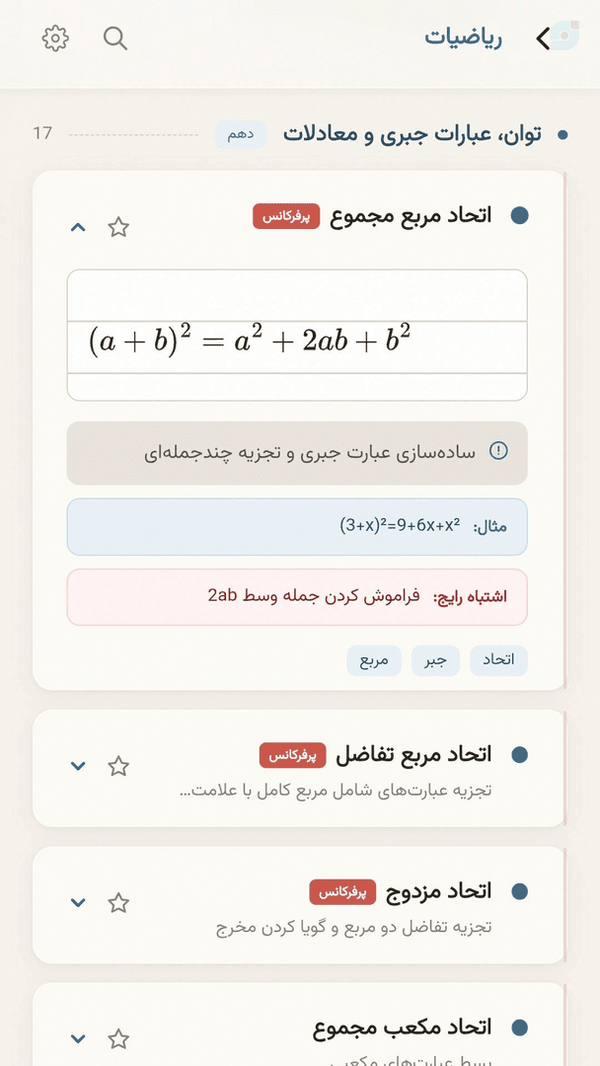Viewport: 600px width, 1066px height.
Task: Favorite the اتحاد مکعب مجموع card
Action: pyautogui.click(x=118, y=1039)
